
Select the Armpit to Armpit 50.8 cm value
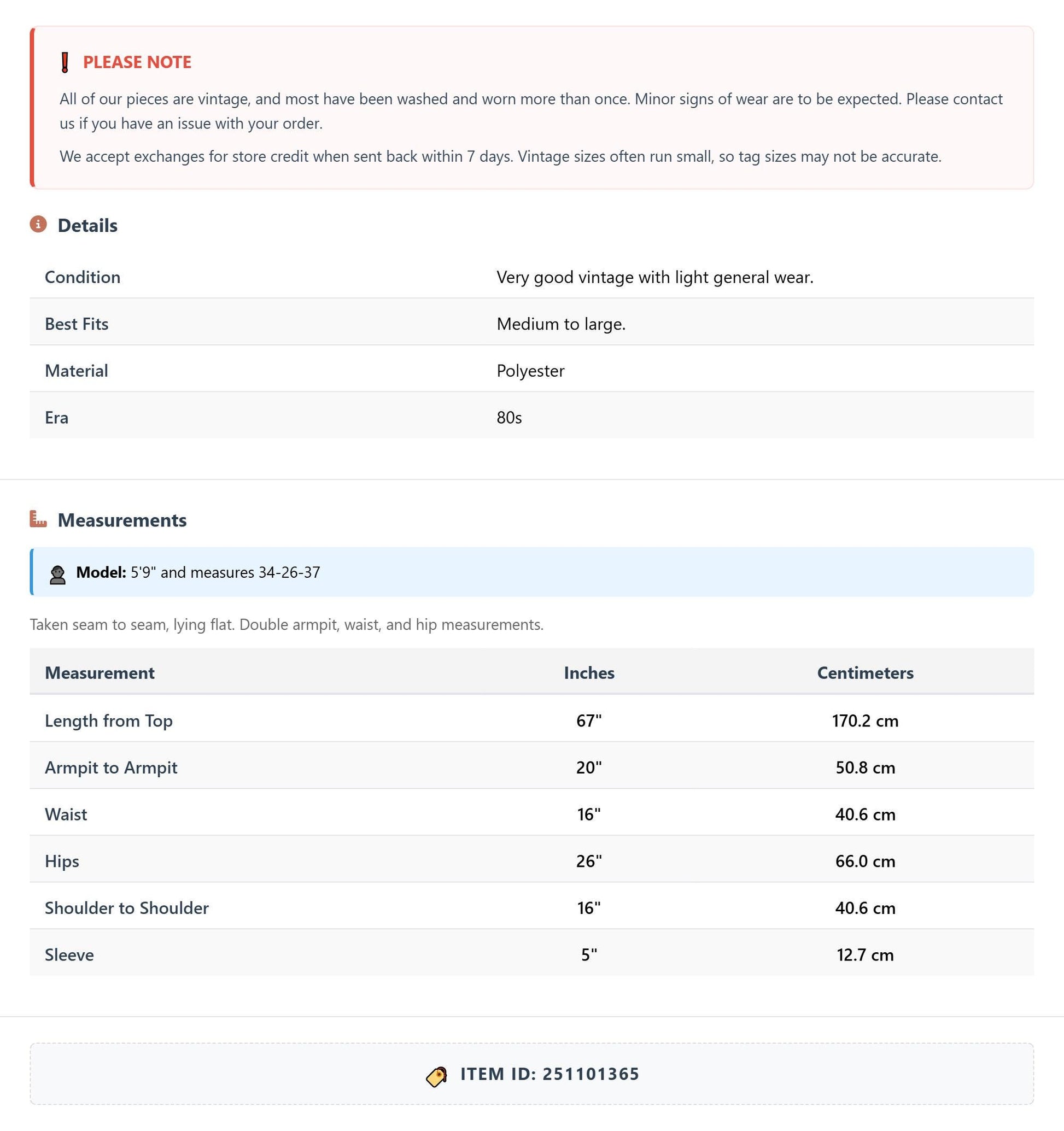(x=865, y=767)
